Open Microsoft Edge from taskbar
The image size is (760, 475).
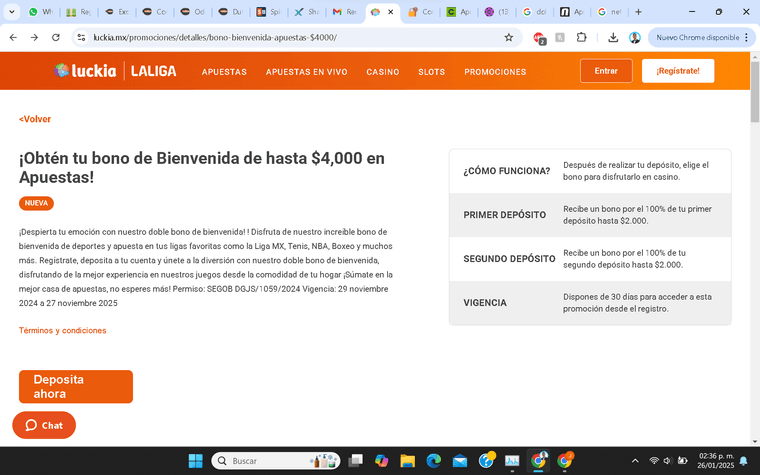pyautogui.click(x=434, y=461)
